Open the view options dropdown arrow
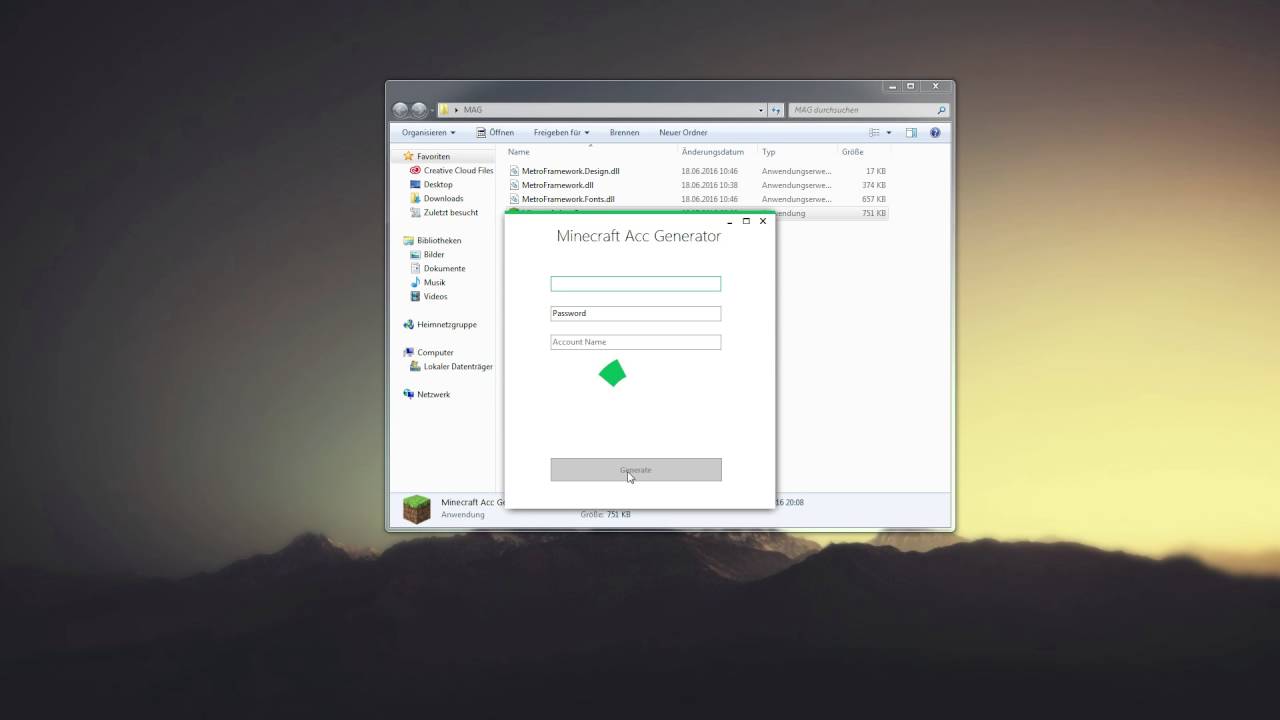Viewport: 1280px width, 720px height. coord(888,132)
